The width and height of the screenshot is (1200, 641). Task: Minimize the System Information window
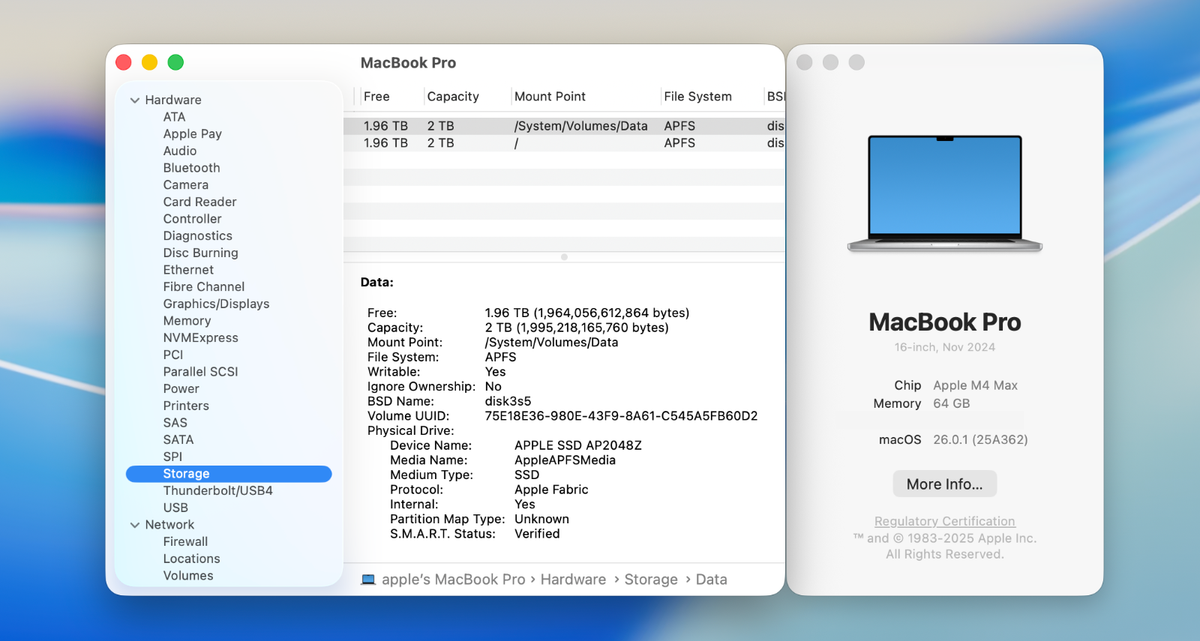[x=150, y=62]
